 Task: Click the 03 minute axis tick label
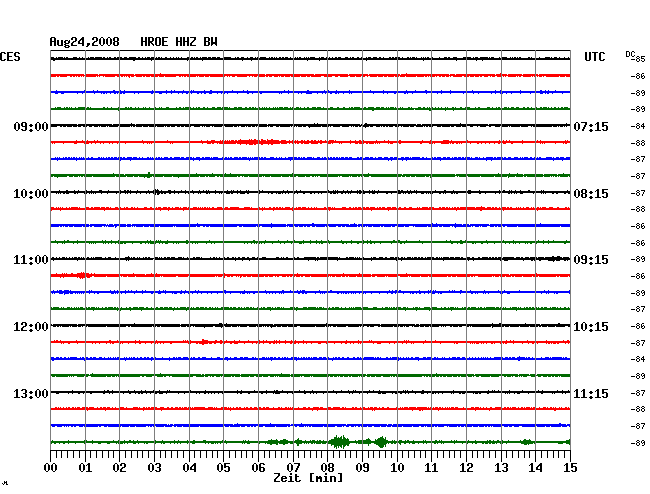tap(154, 468)
